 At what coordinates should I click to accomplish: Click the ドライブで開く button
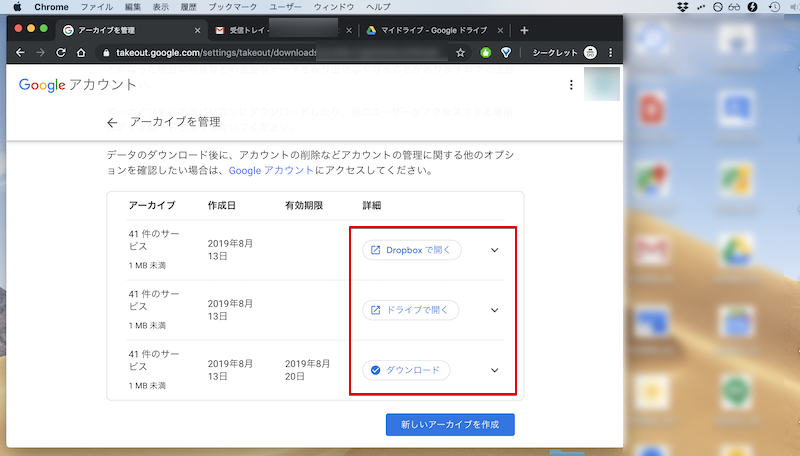coord(410,310)
